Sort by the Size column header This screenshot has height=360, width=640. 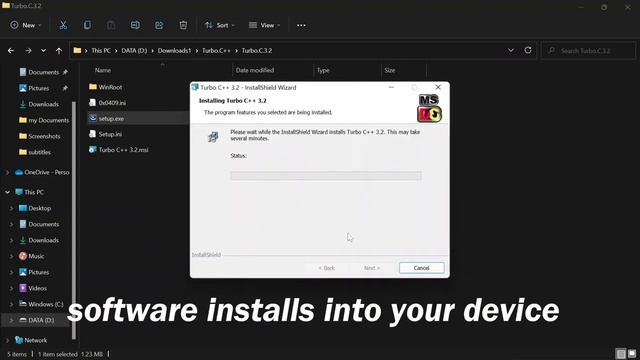[390, 70]
